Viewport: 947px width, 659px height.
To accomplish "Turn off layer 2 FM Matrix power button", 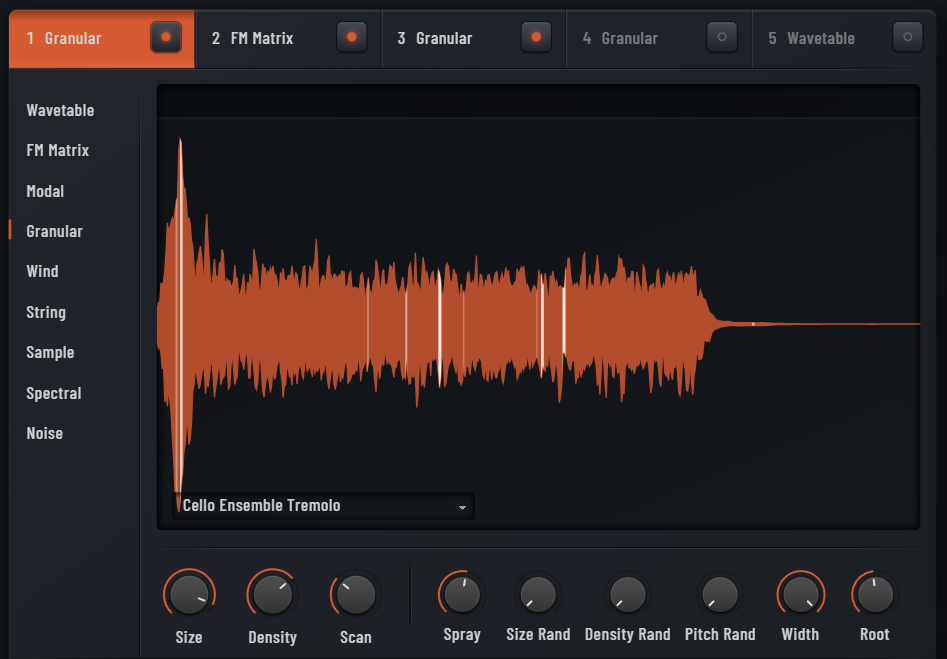I will click(352, 37).
